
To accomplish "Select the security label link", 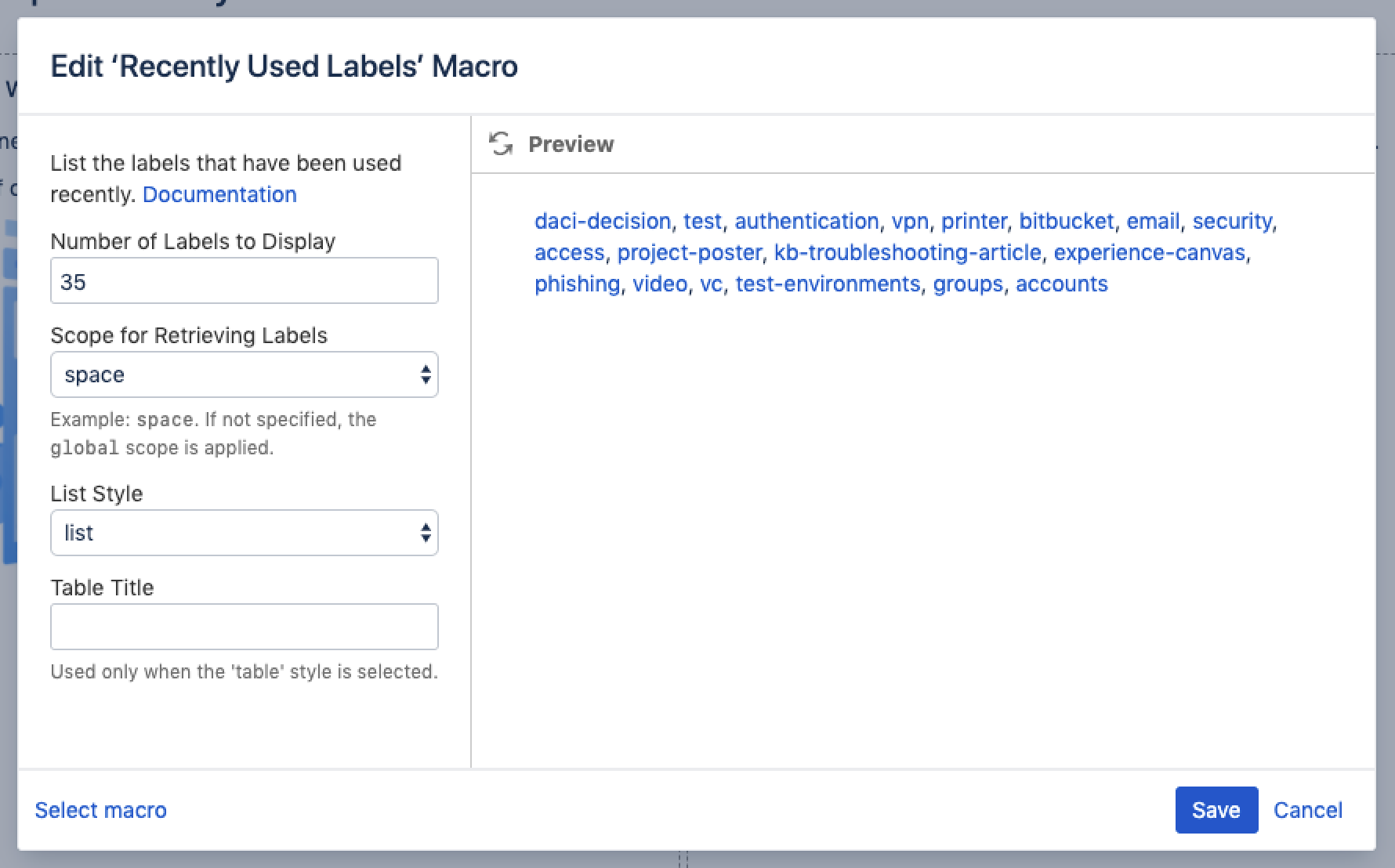I will pyautogui.click(x=1232, y=221).
